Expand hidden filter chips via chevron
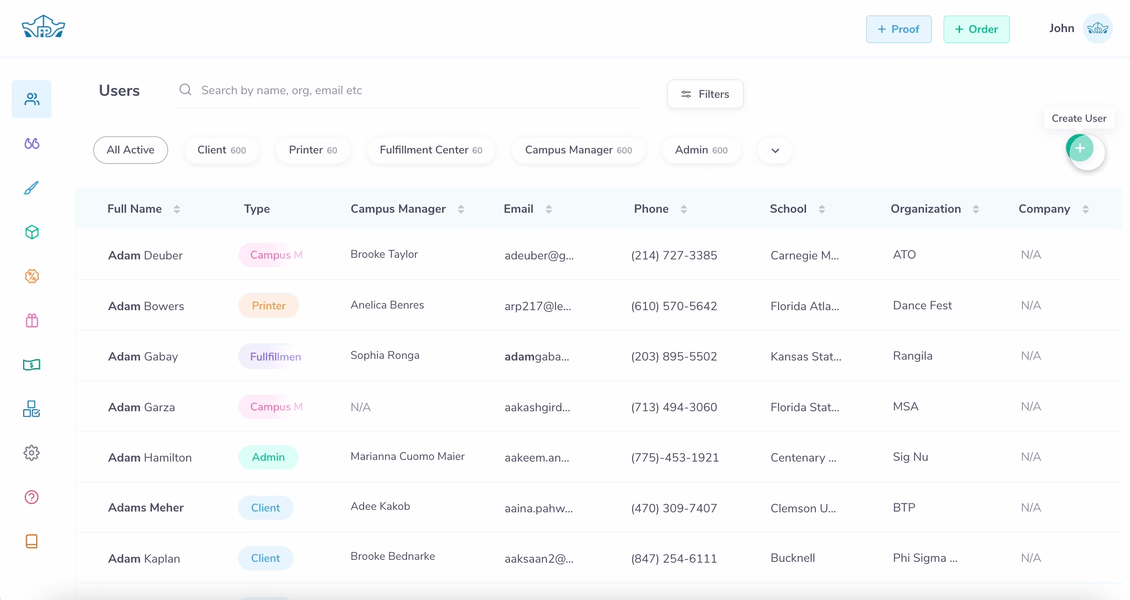 [774, 149]
